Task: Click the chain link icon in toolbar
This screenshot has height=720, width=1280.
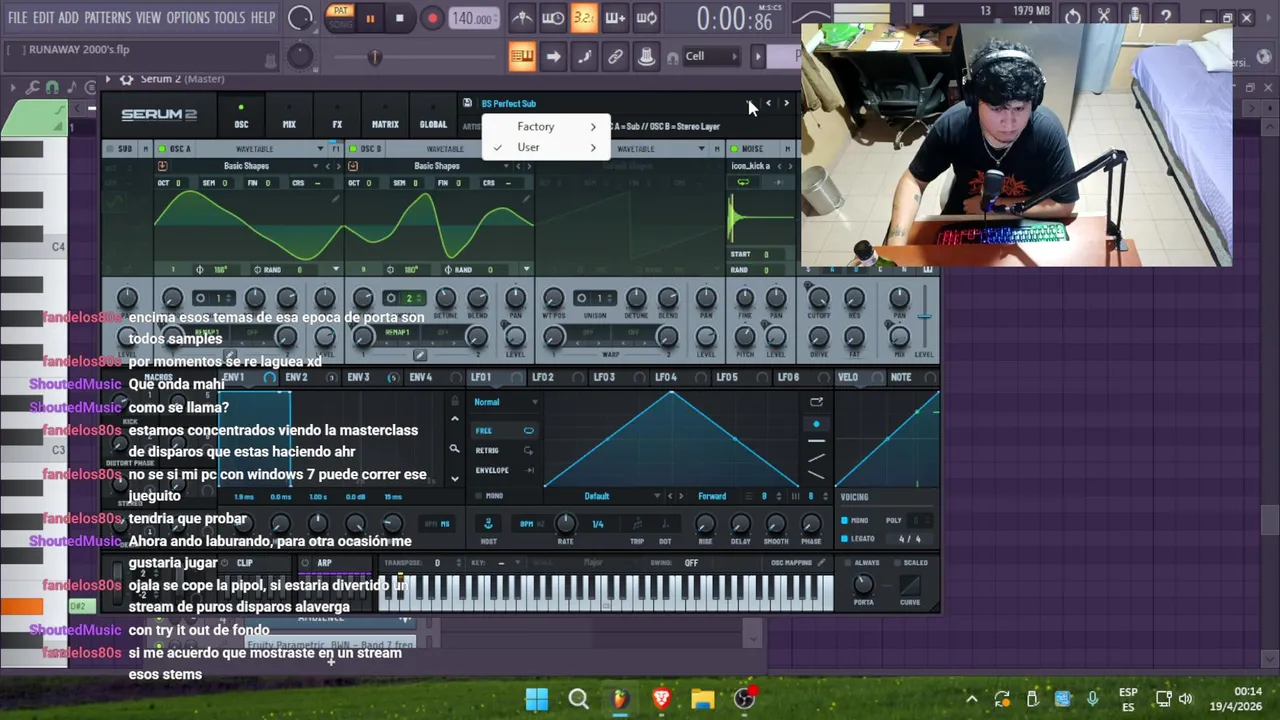Action: point(615,56)
